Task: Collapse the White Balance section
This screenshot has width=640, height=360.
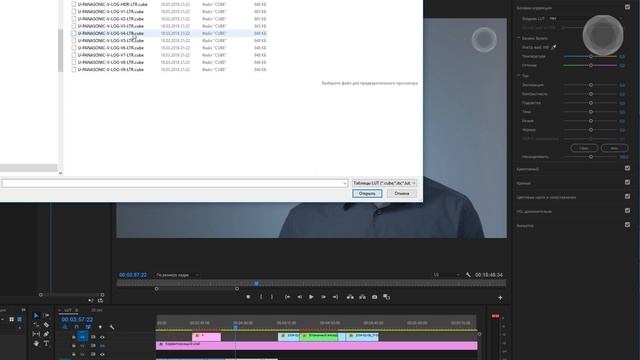Action: (519, 38)
